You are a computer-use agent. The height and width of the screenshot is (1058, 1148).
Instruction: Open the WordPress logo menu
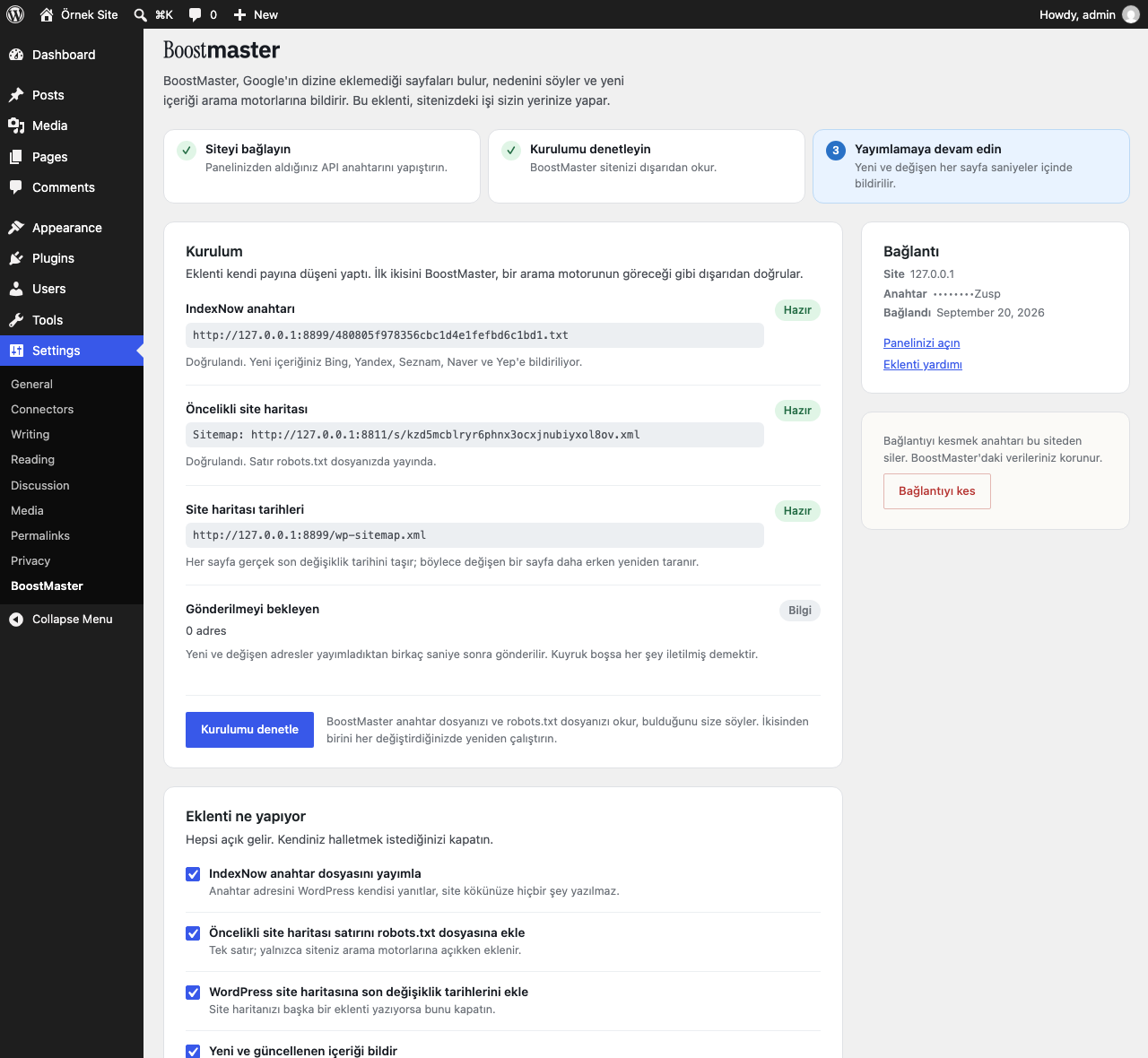[x=15, y=14]
